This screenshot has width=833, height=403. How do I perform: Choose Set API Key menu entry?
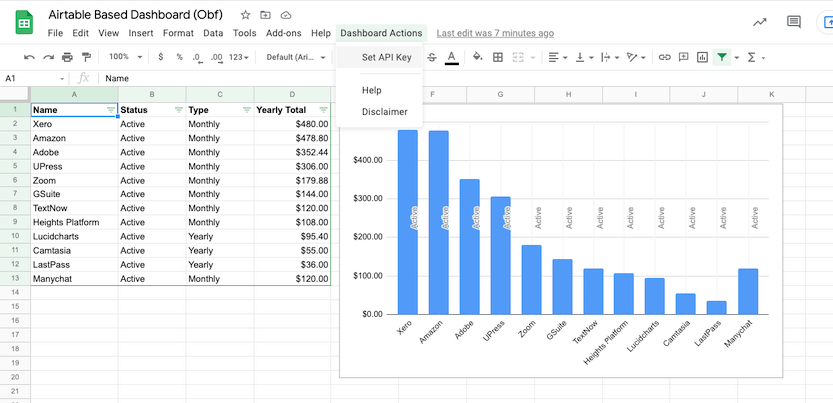(x=379, y=57)
